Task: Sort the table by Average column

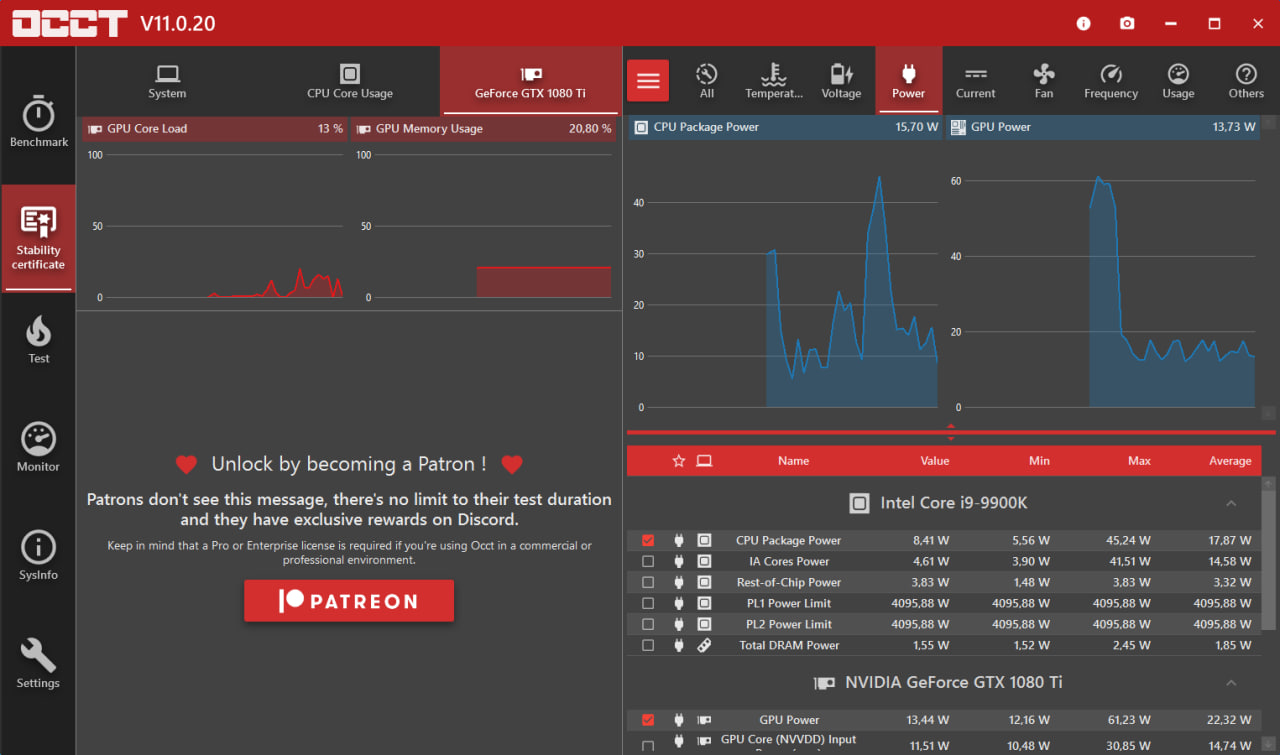Action: [x=1230, y=461]
